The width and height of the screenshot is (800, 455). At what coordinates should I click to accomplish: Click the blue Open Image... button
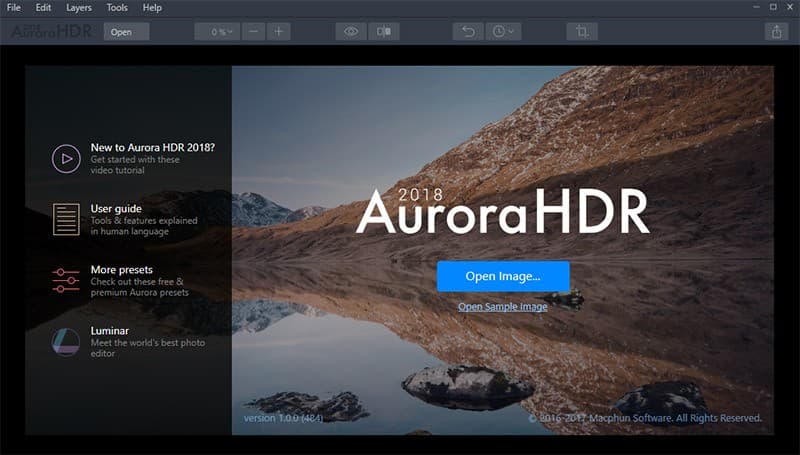pos(503,276)
